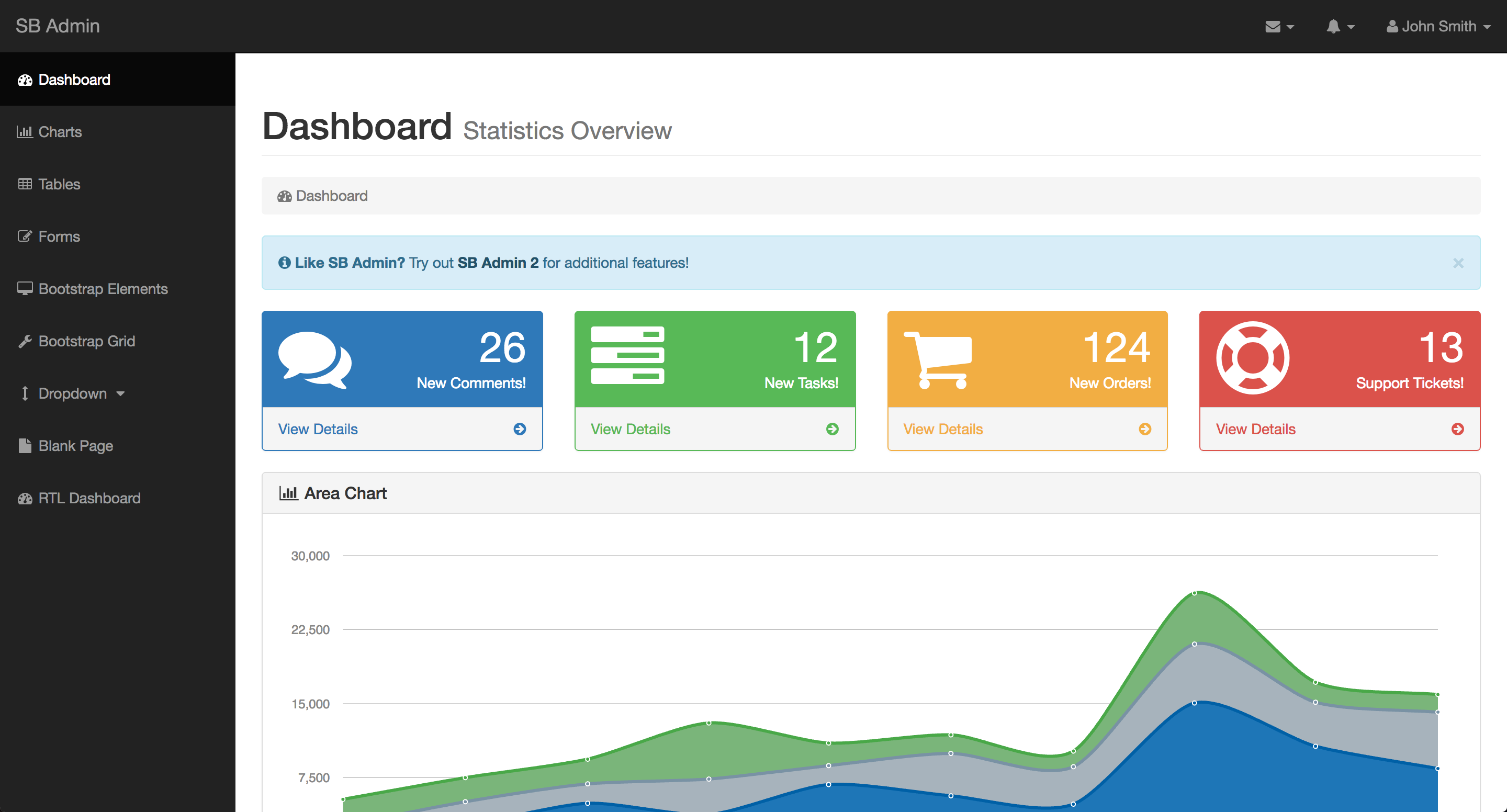Click the gauge icon next to sidebar Dashboard
The width and height of the screenshot is (1507, 812).
click(25, 80)
